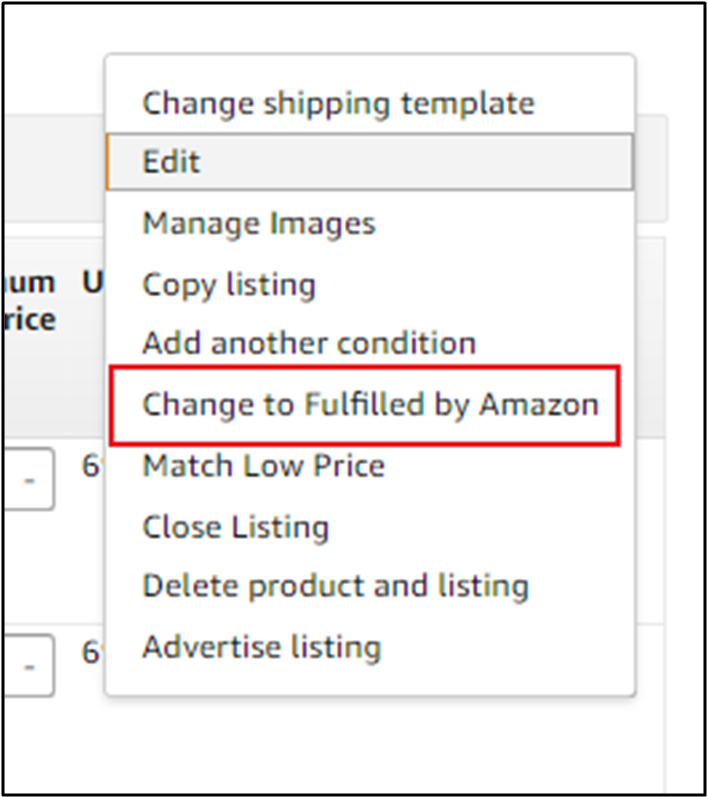
Task: Click Change to Fulfilled by Amazon
Action: [370, 405]
